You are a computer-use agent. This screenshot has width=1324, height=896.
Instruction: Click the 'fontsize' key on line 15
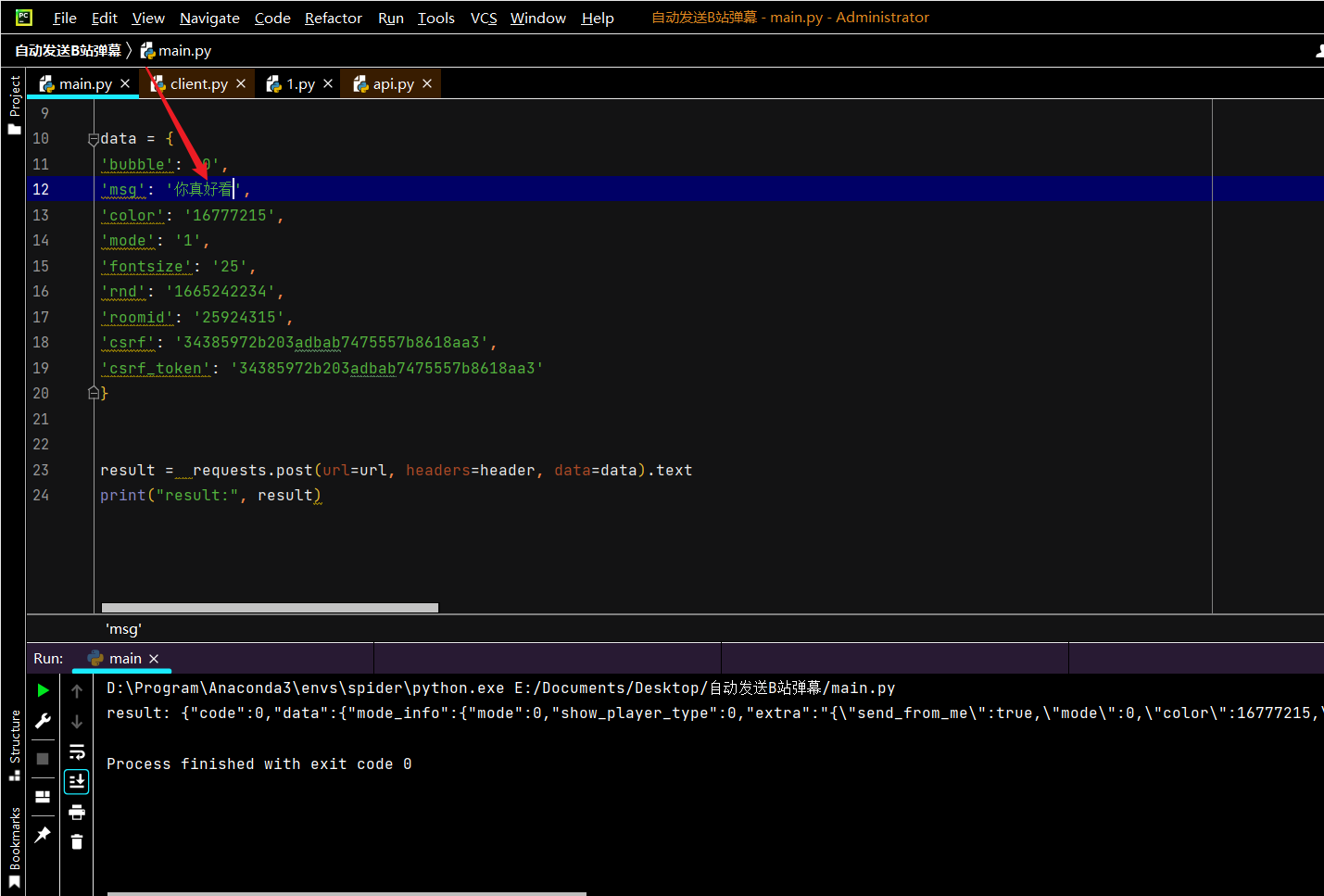coord(146,266)
